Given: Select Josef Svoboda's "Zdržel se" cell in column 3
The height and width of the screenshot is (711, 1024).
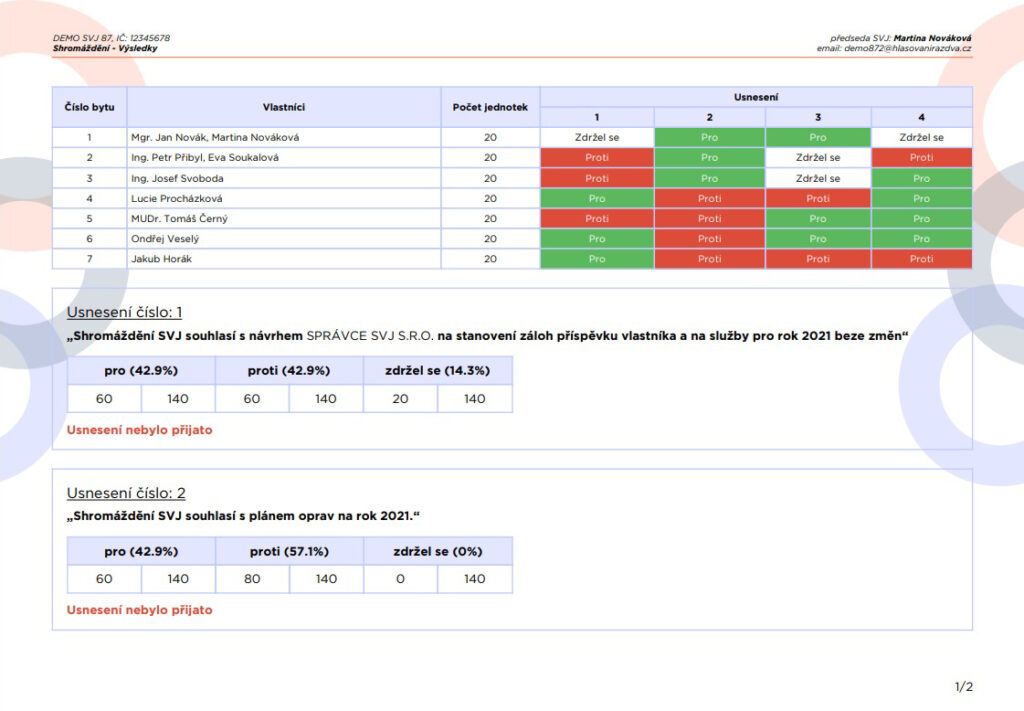Looking at the screenshot, I should coord(817,178).
